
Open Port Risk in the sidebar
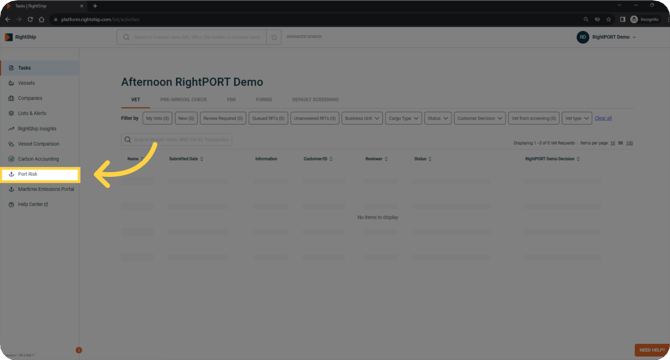(x=40, y=174)
